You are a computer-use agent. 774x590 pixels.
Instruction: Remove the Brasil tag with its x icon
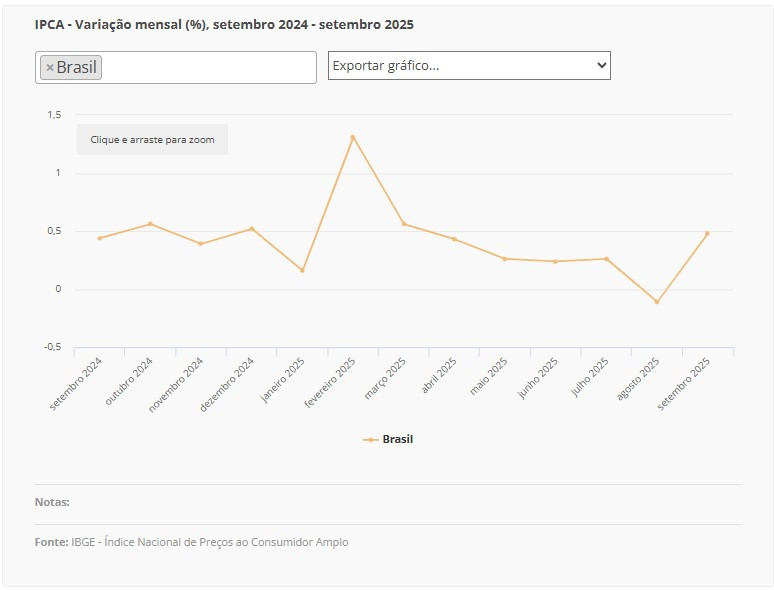click(x=50, y=68)
